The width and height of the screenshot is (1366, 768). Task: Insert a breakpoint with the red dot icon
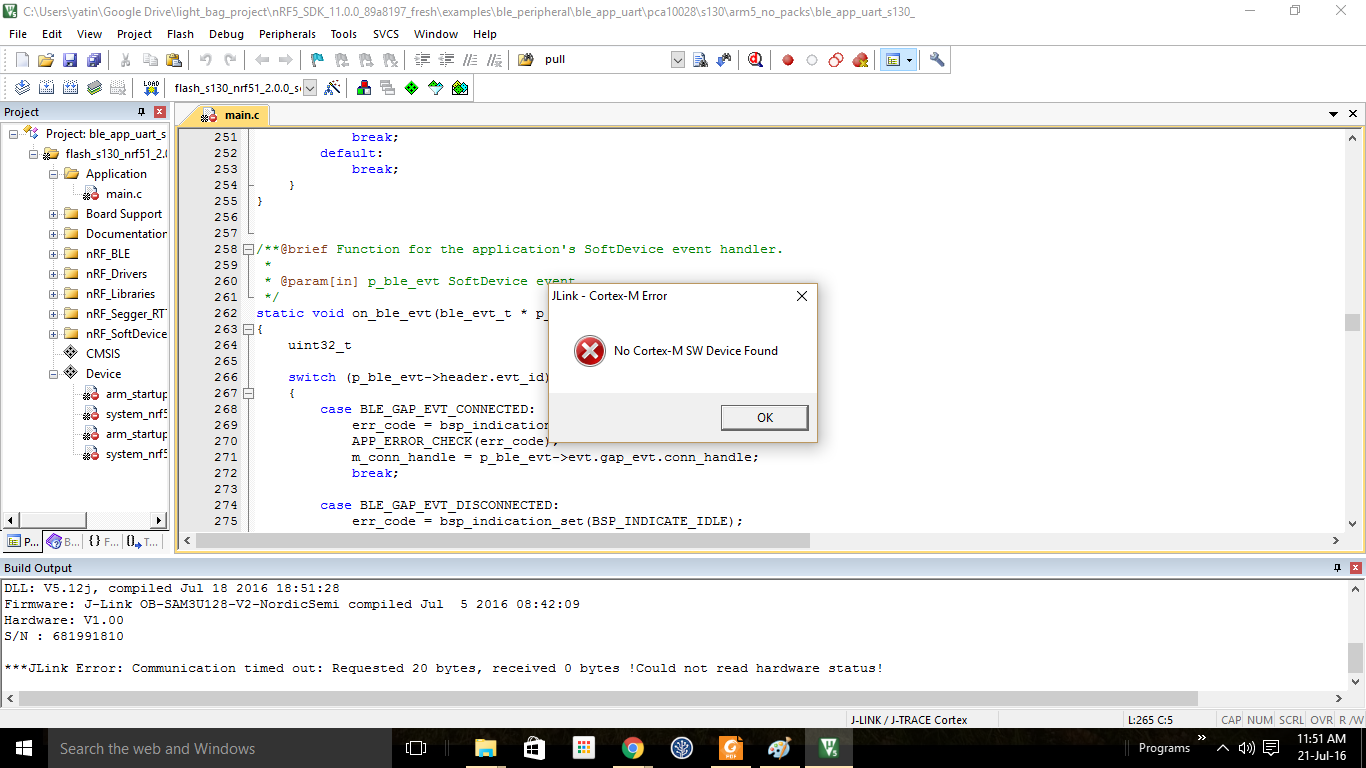pyautogui.click(x=788, y=60)
